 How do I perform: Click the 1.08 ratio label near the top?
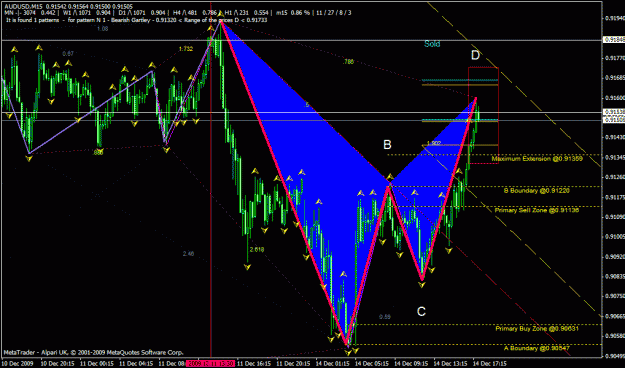tap(102, 29)
